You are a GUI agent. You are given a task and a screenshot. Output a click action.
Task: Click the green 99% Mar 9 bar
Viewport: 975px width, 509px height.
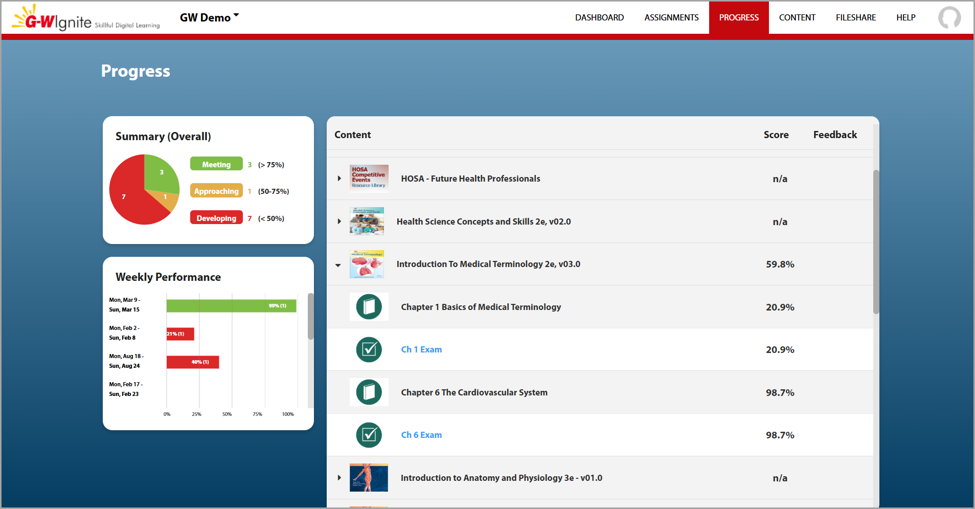(231, 306)
